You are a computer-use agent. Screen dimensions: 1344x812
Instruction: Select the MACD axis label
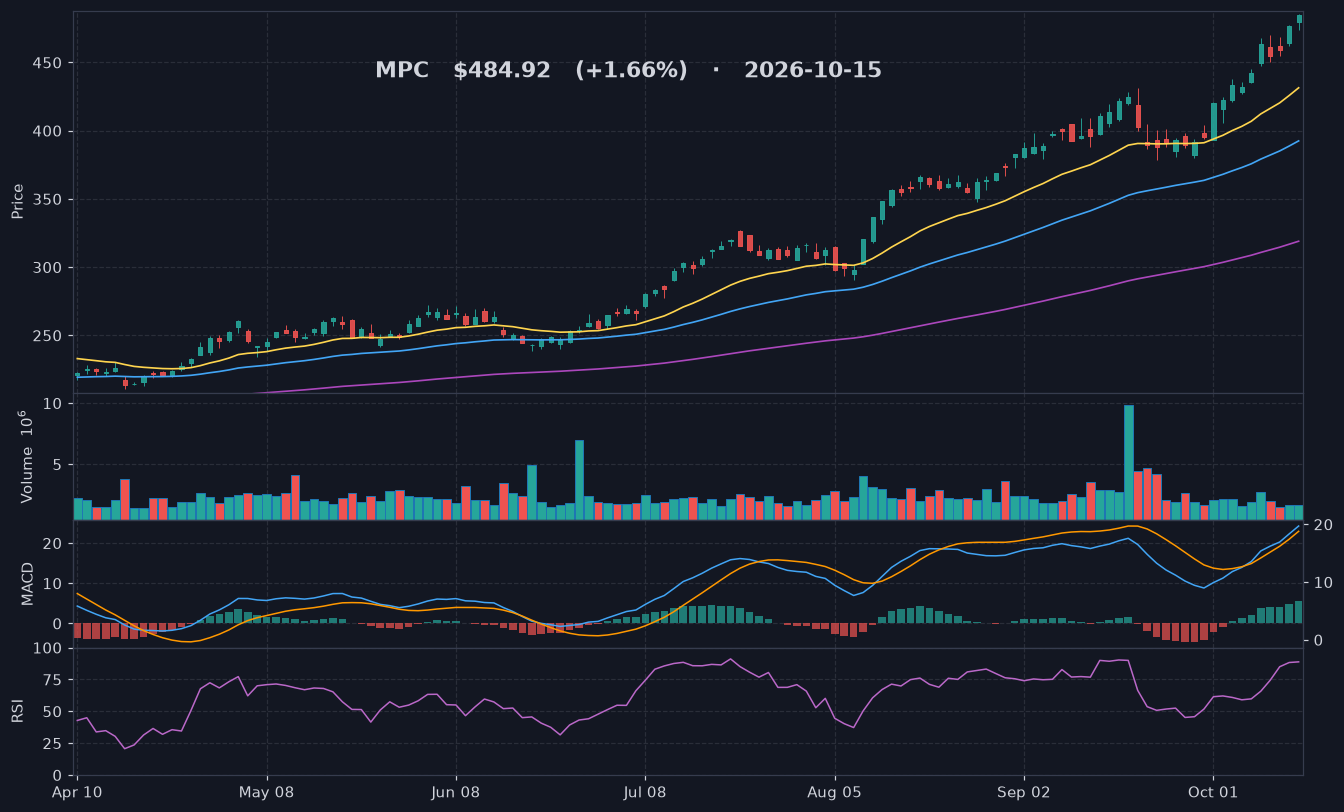tap(28, 583)
